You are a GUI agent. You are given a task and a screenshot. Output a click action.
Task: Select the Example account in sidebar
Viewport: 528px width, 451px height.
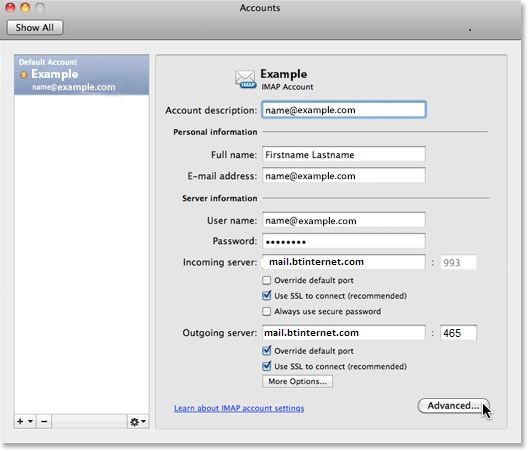tap(81, 75)
